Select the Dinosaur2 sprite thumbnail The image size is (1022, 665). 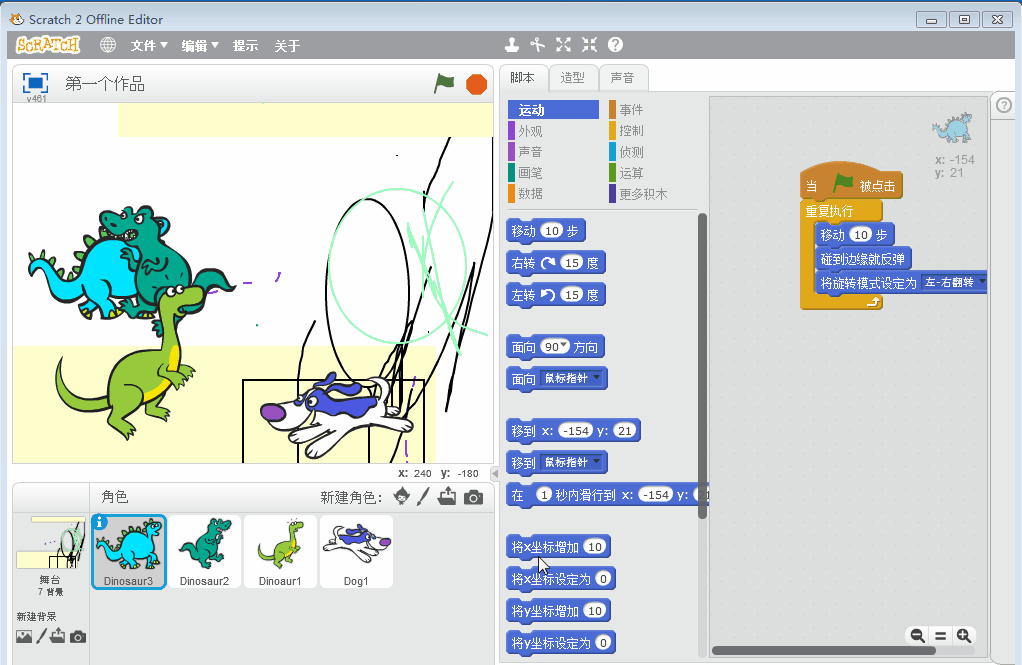(205, 552)
